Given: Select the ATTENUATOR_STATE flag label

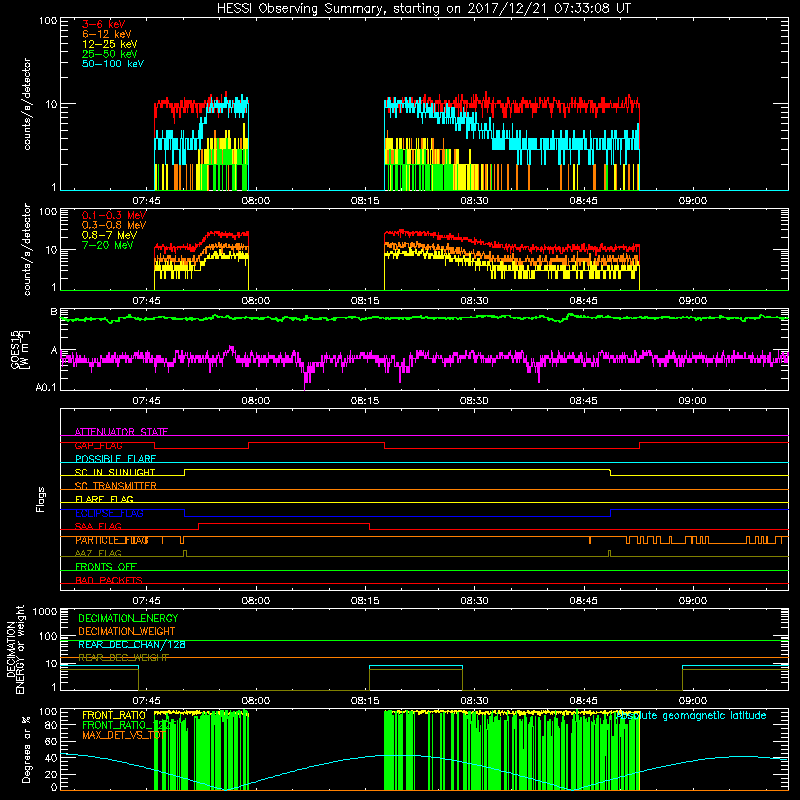Looking at the screenshot, I should coord(121,432).
